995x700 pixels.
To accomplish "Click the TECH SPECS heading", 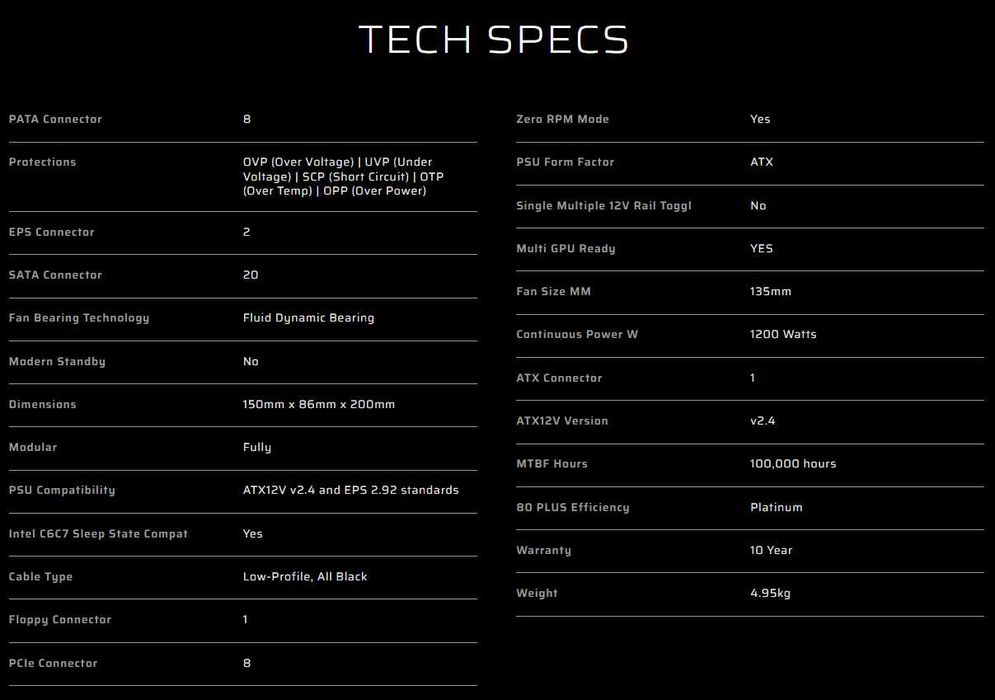I will [x=494, y=40].
